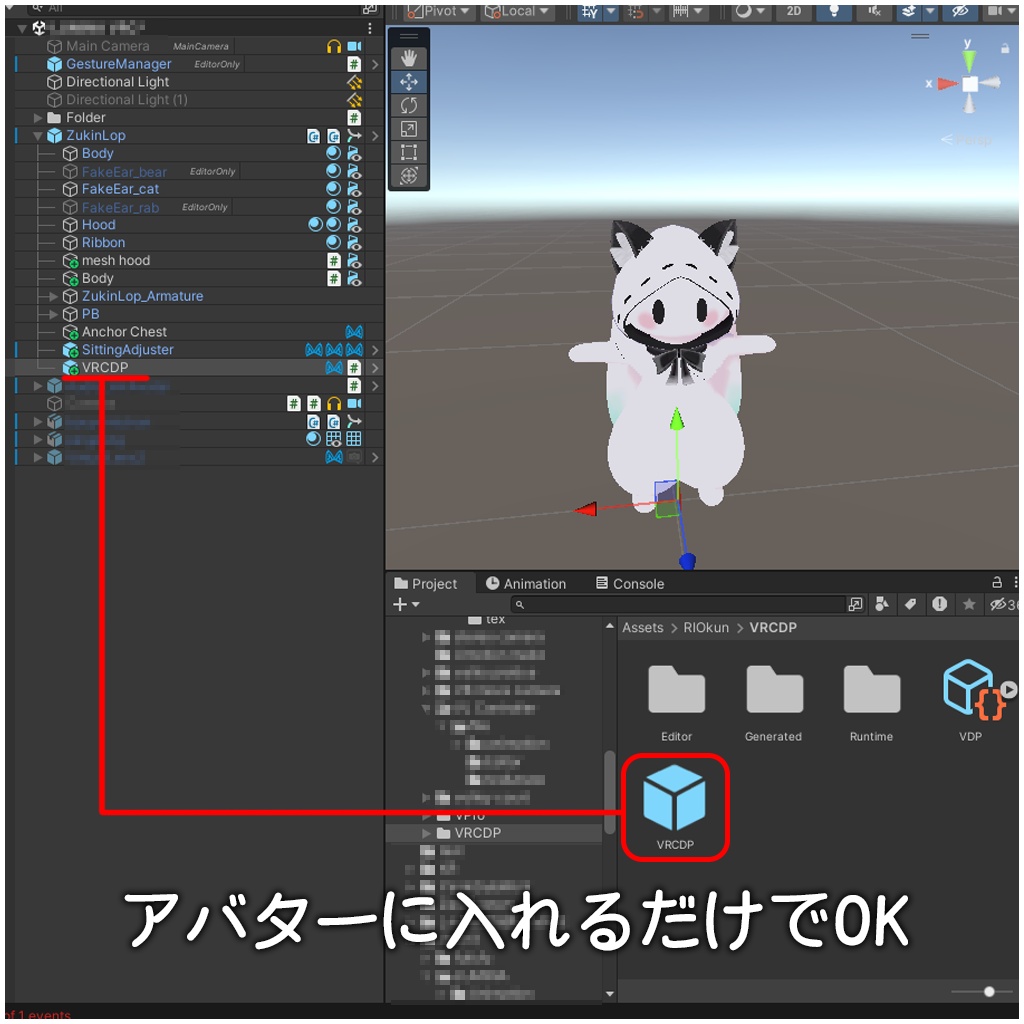
Task: Click Main Camera audio listener headphone icon
Action: (x=334, y=46)
